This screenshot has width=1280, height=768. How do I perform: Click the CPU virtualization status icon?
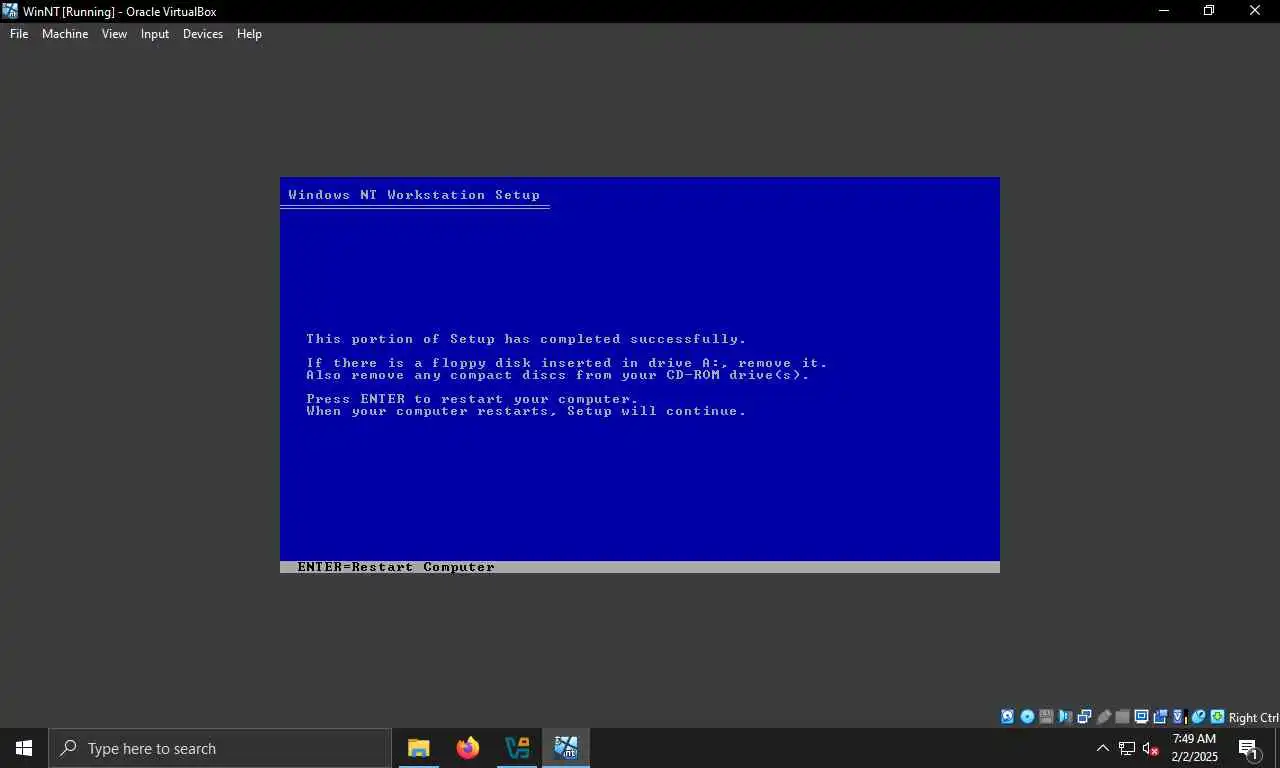click(1180, 717)
